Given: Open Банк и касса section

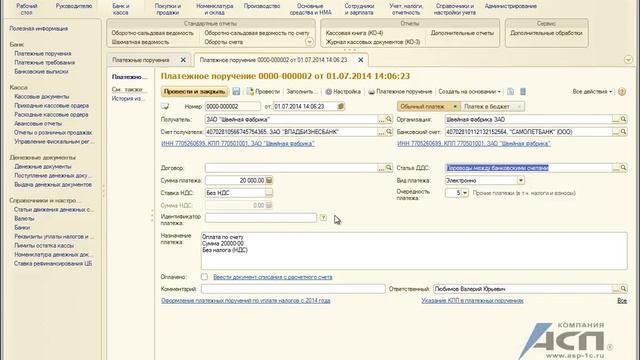Looking at the screenshot, I should click(120, 9).
